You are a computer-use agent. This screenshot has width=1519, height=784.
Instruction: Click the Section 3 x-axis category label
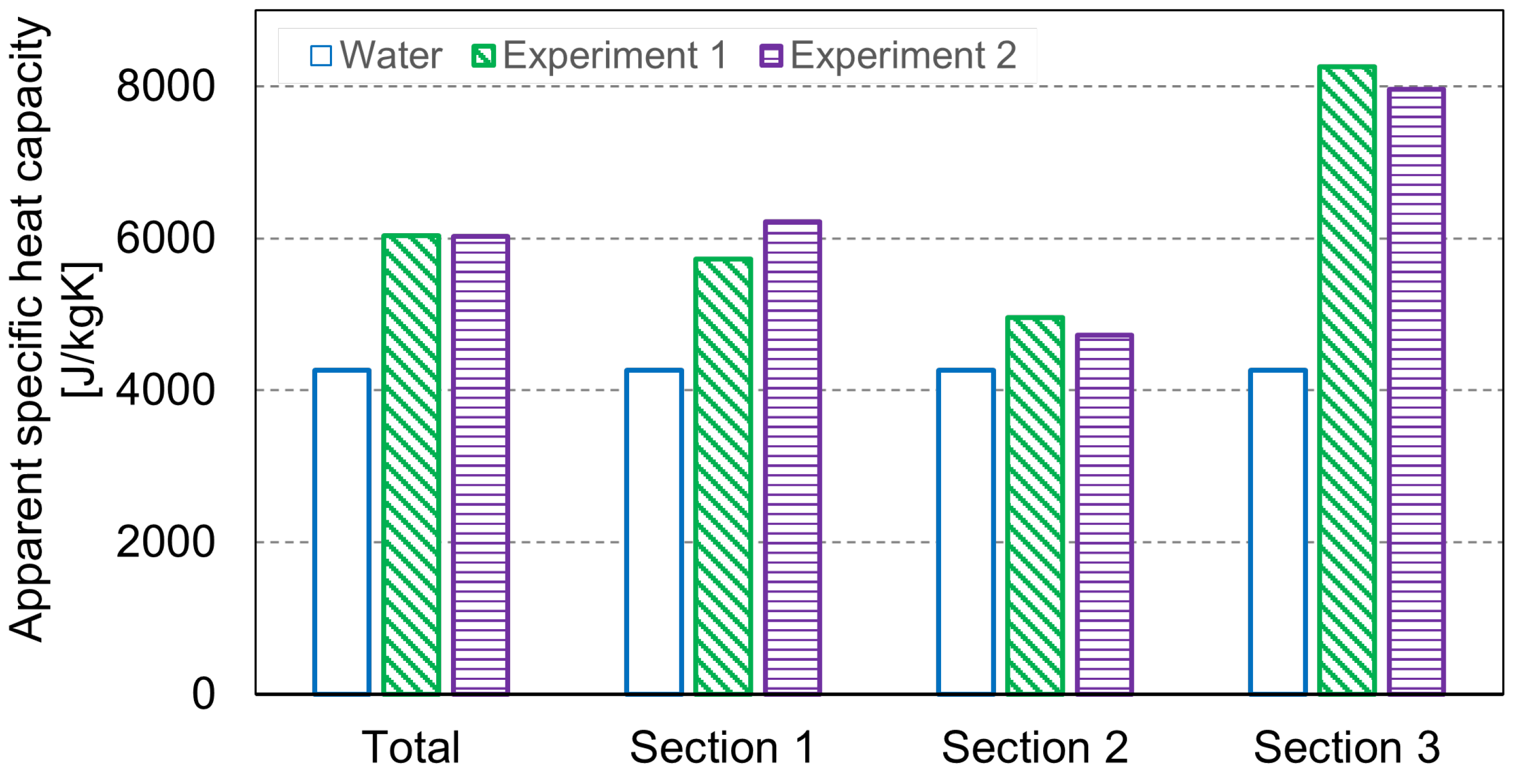point(1347,748)
